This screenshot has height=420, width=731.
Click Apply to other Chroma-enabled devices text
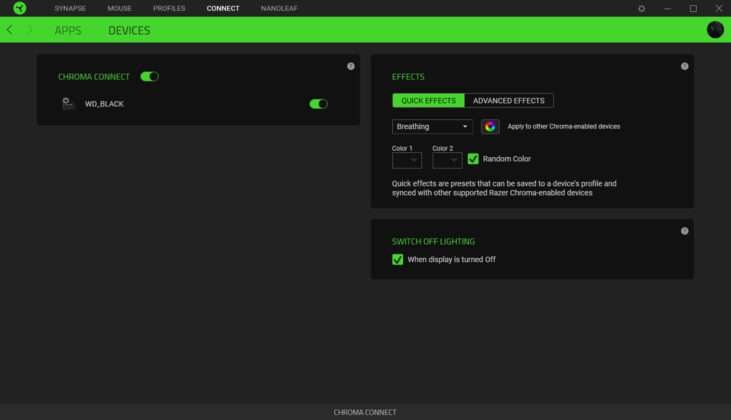[564, 126]
